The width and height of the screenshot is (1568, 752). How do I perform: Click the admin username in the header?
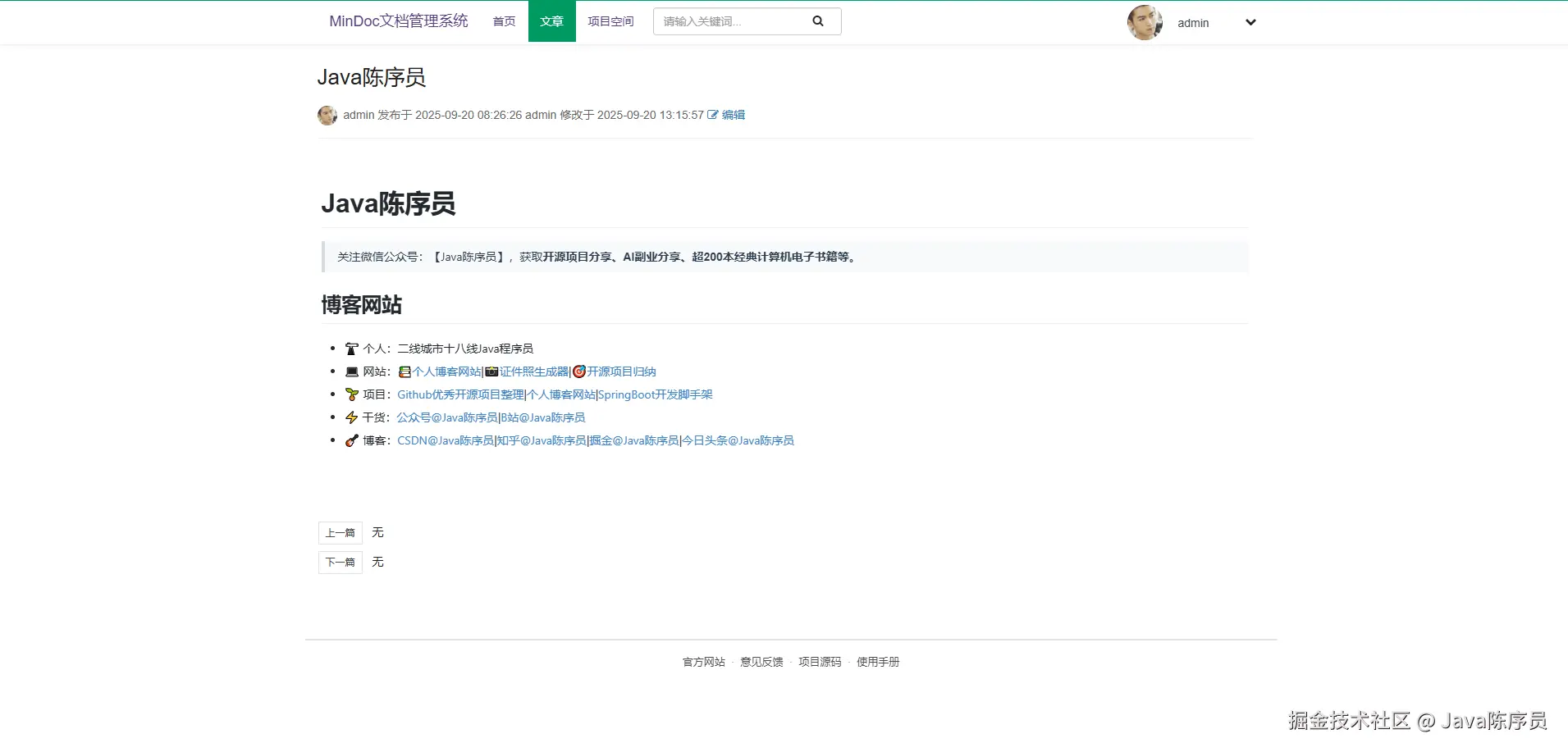point(1193,23)
